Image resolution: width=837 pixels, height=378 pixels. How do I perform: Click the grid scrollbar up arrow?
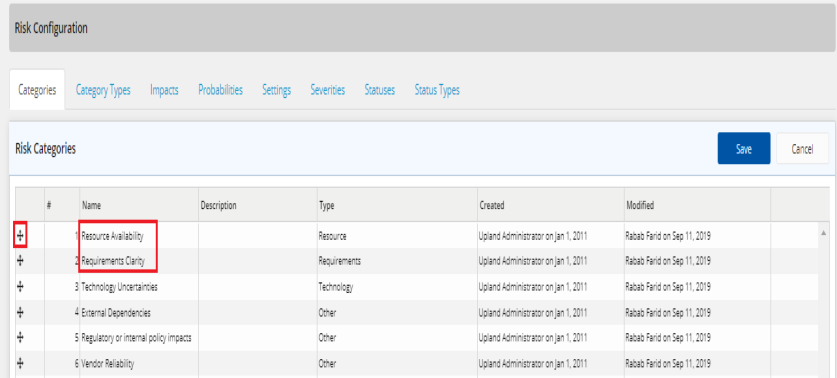(x=823, y=233)
